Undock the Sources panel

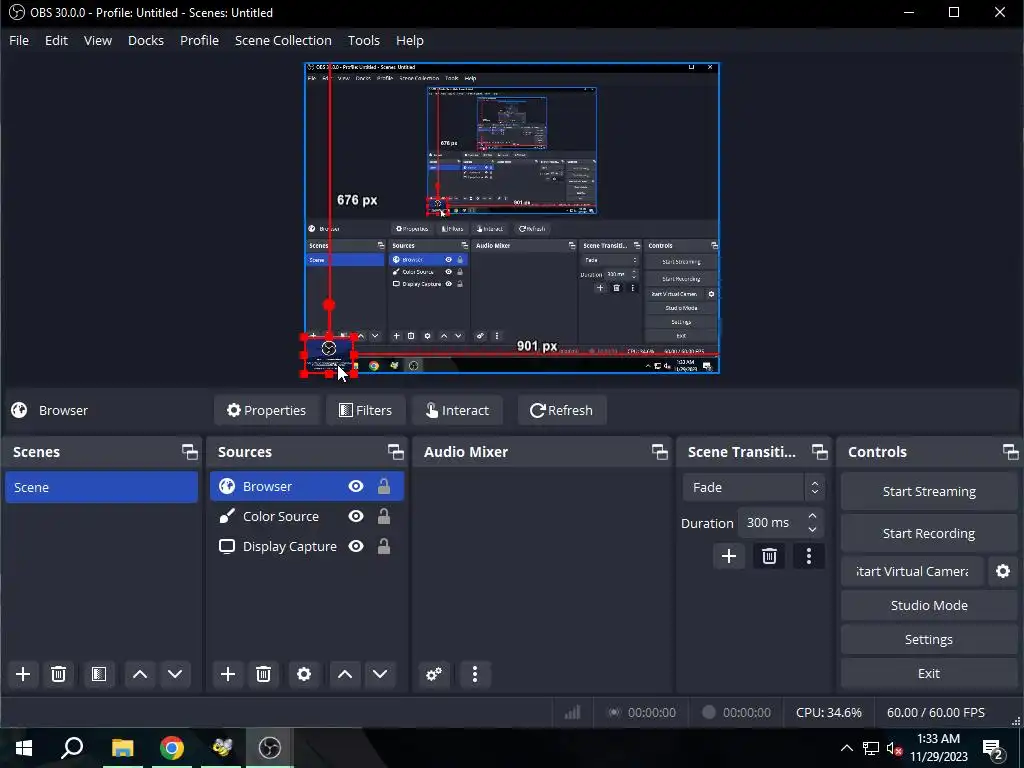click(396, 452)
